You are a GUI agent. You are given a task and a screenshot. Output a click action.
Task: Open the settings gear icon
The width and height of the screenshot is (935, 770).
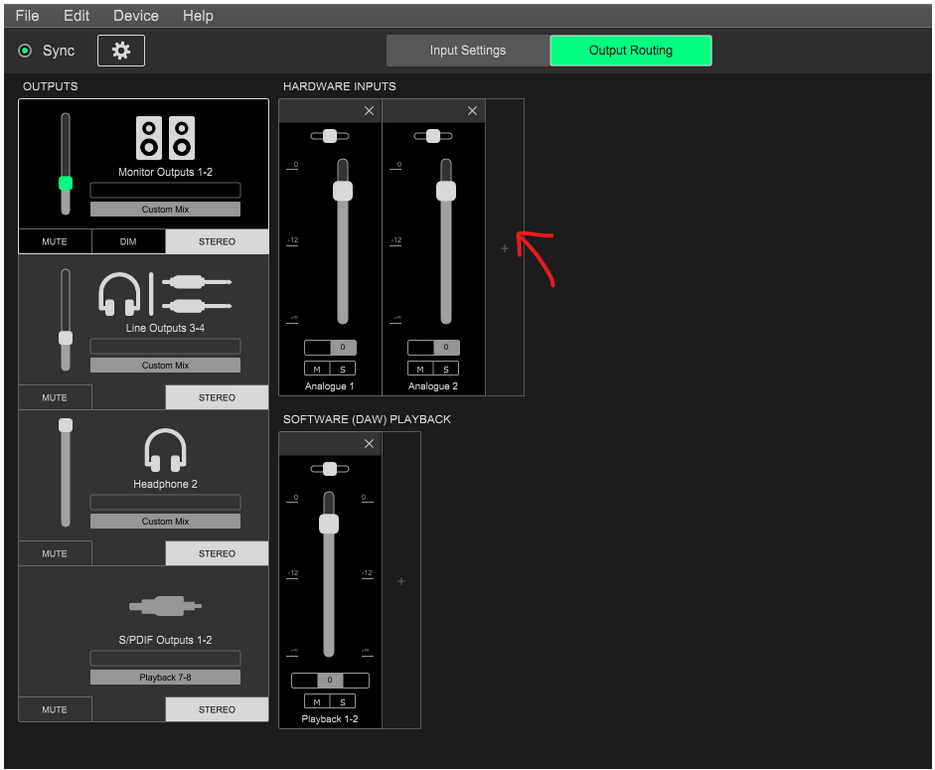tap(121, 51)
